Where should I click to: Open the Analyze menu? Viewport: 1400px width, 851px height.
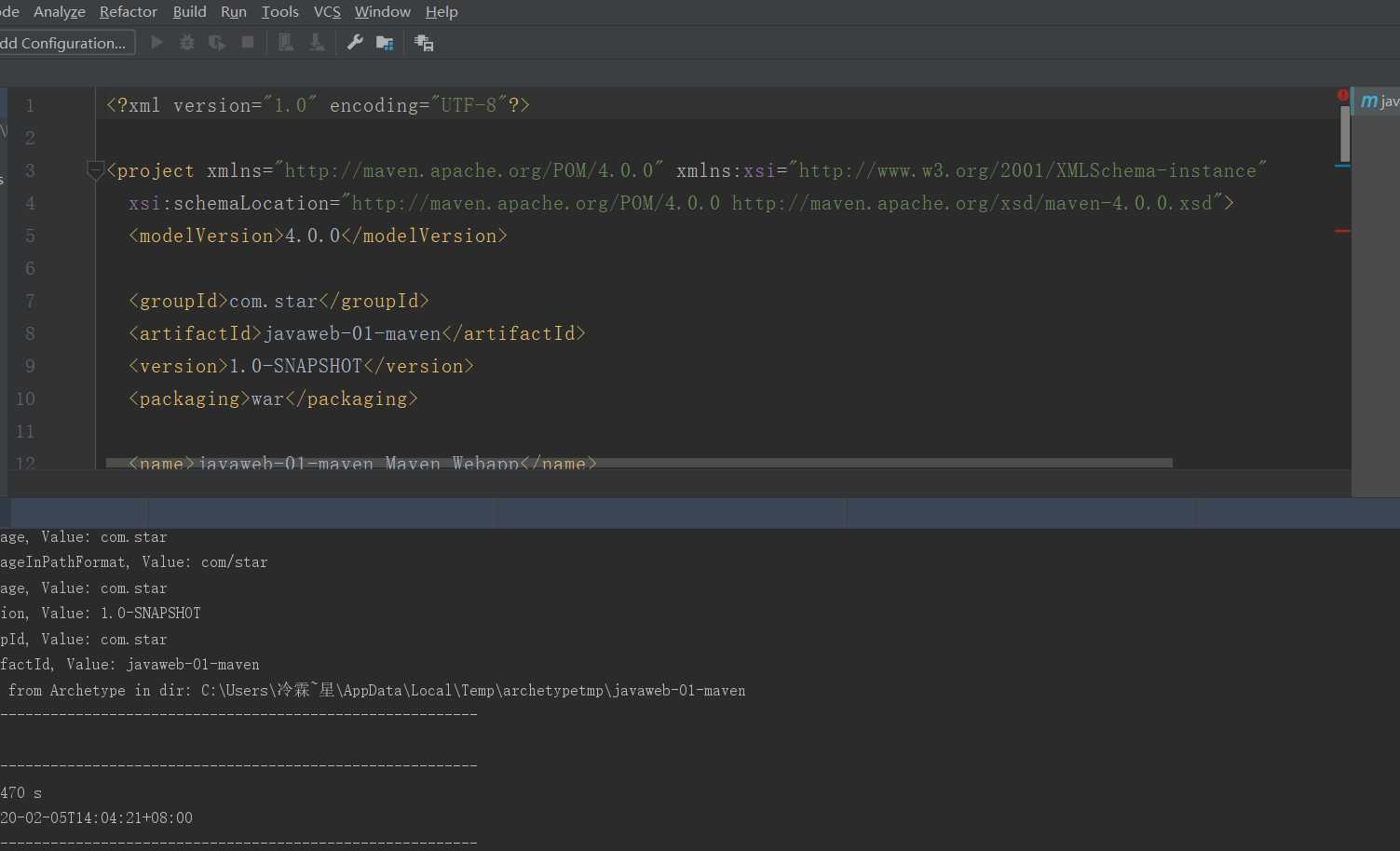tap(60, 12)
